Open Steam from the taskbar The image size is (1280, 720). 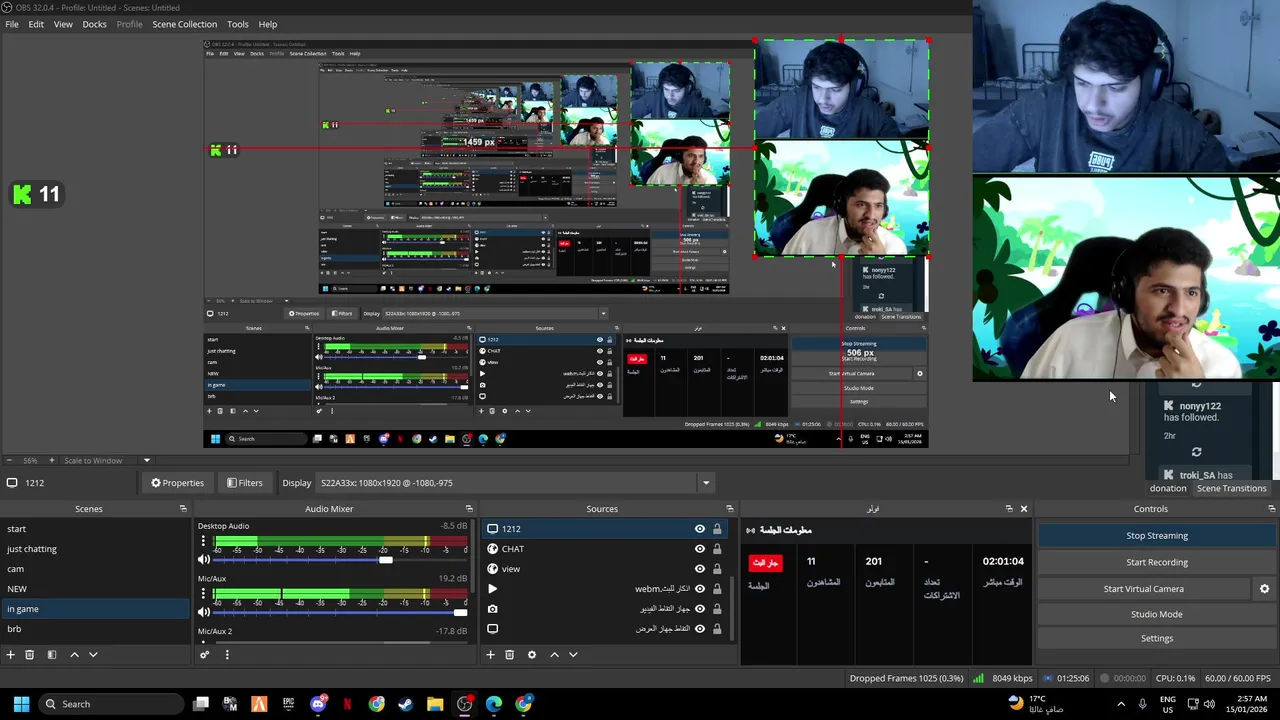[x=405, y=704]
